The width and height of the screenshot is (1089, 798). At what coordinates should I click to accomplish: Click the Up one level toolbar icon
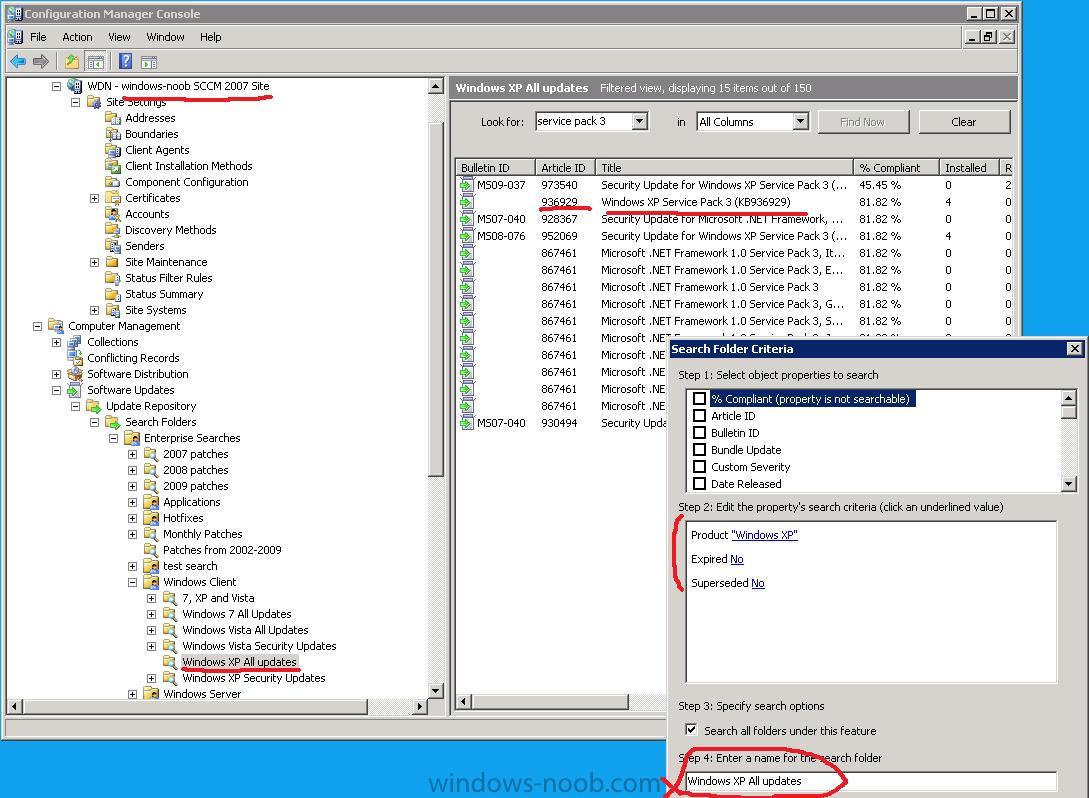pyautogui.click(x=72, y=62)
